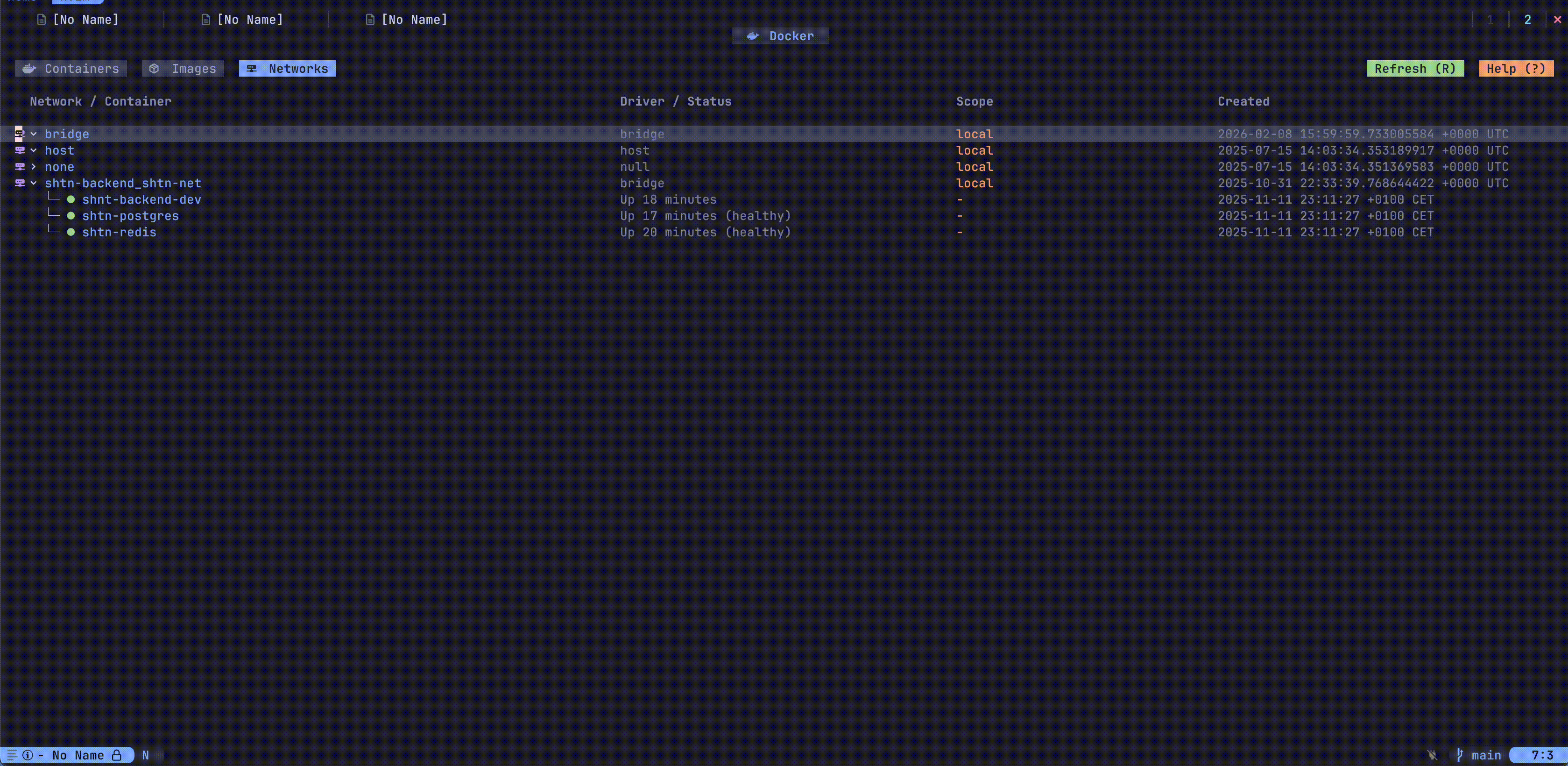The height and width of the screenshot is (766, 1568).
Task: Click the Docker whale icon in title
Action: (x=753, y=36)
